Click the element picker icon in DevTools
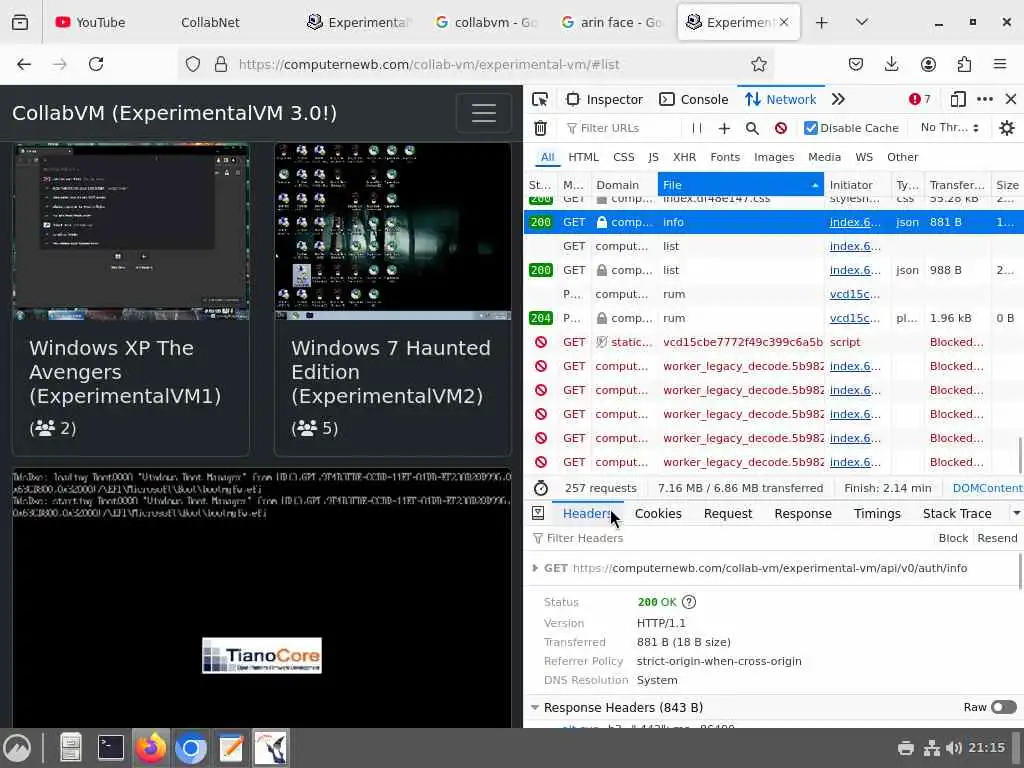This screenshot has width=1024, height=768. point(539,99)
